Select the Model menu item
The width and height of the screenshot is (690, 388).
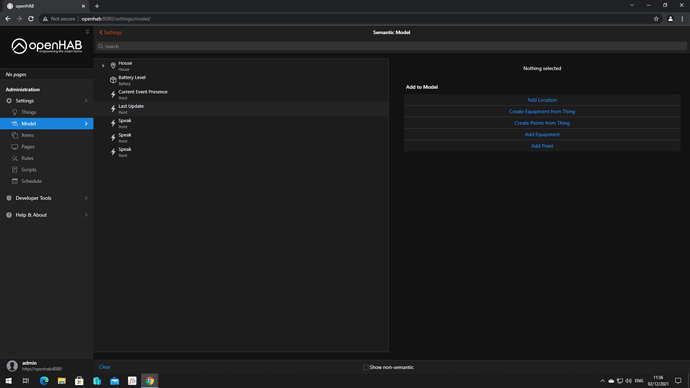(x=47, y=124)
